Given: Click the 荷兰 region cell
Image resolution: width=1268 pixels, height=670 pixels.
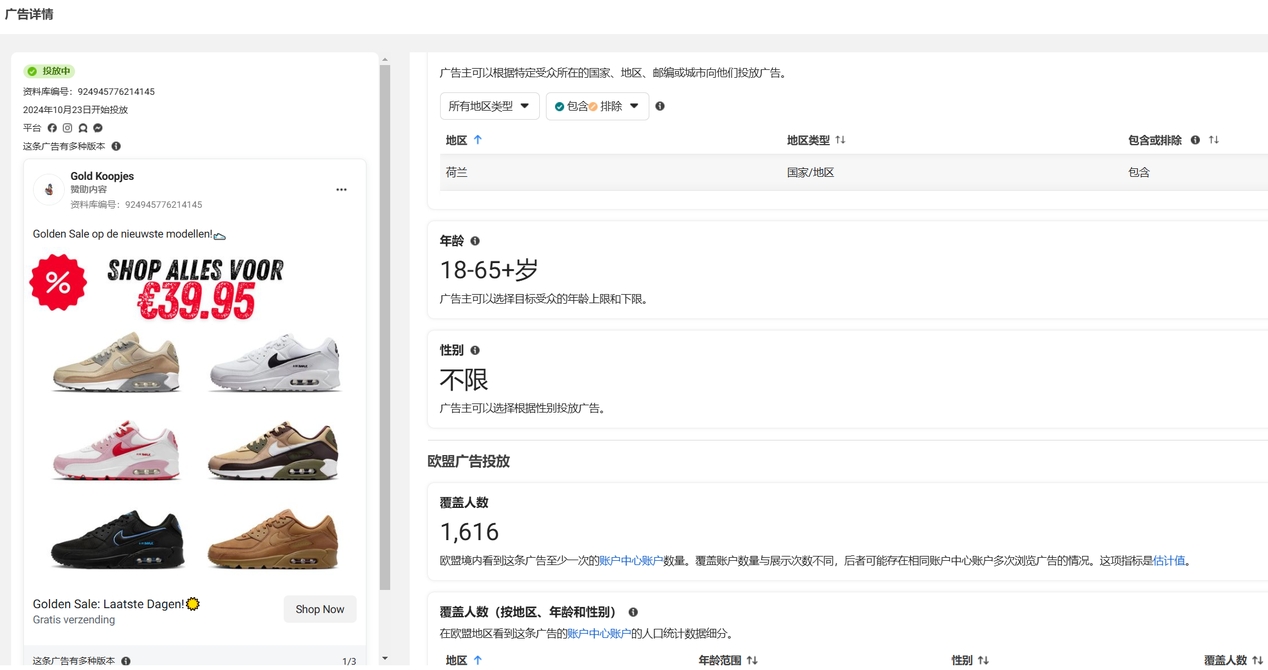Looking at the screenshot, I should coord(457,172).
